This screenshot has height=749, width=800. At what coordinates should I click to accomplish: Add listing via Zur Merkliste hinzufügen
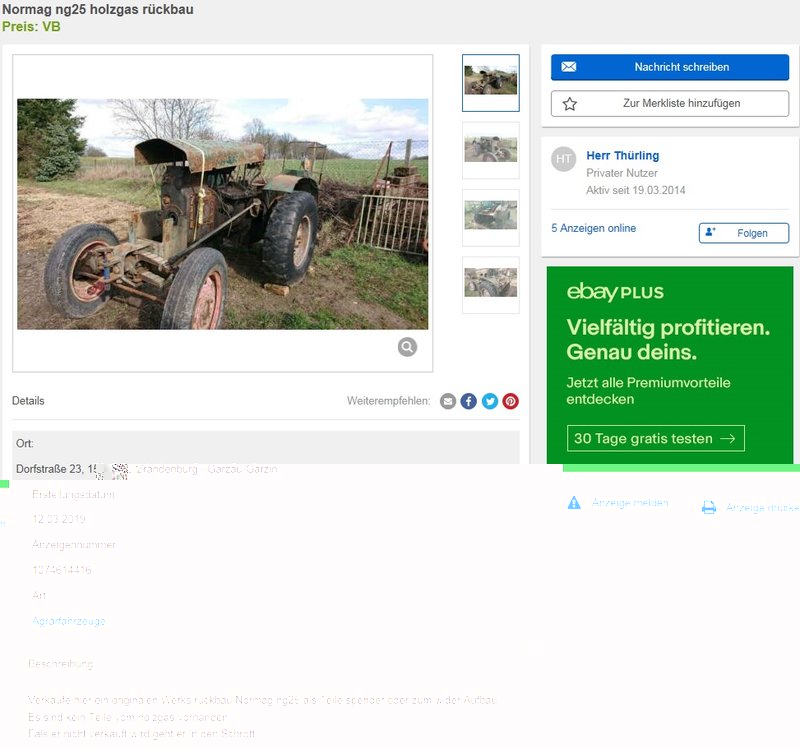click(669, 103)
